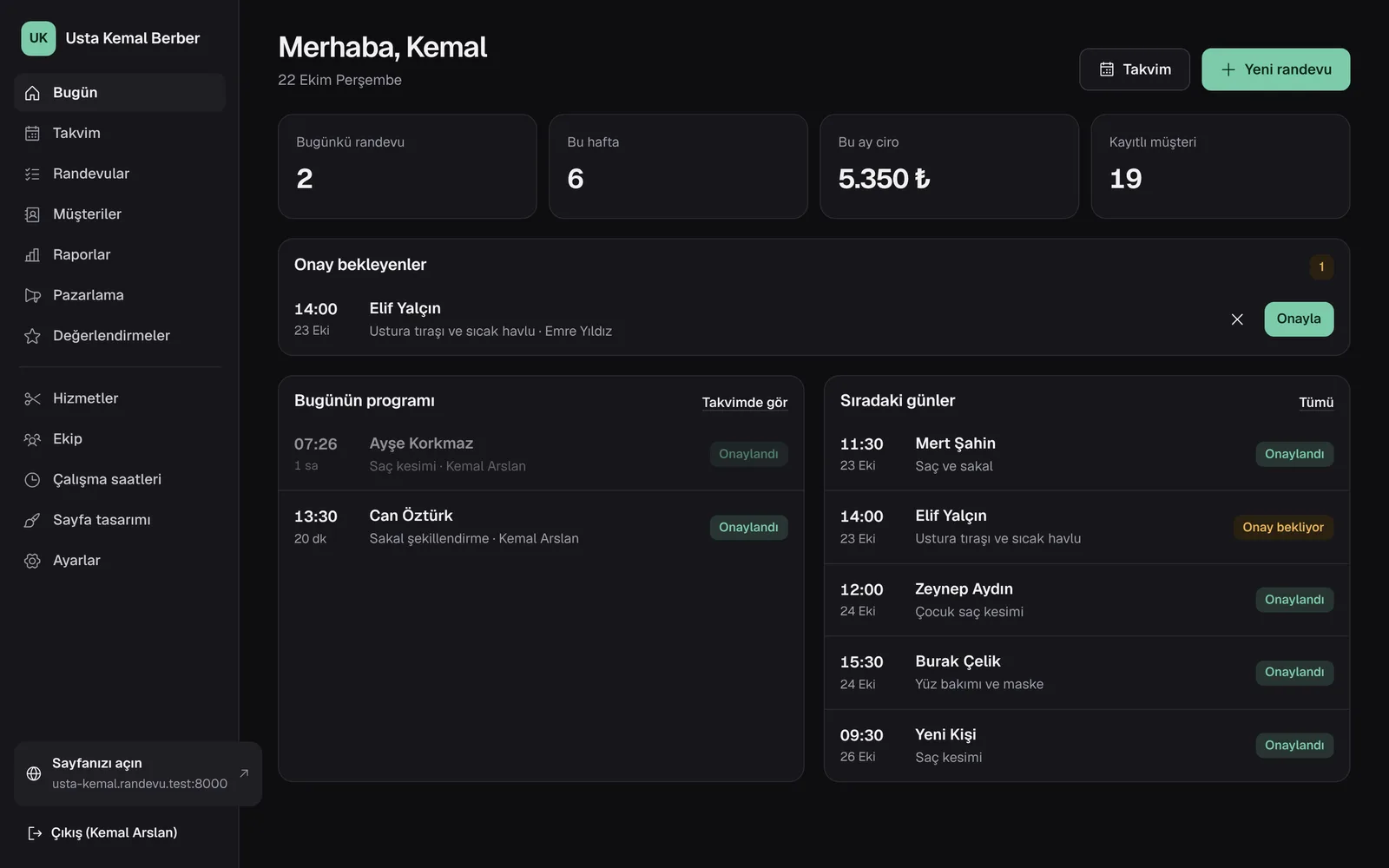1389x868 pixels.
Task: Click the globe icon in Sayfanızı açın card
Action: click(x=34, y=773)
